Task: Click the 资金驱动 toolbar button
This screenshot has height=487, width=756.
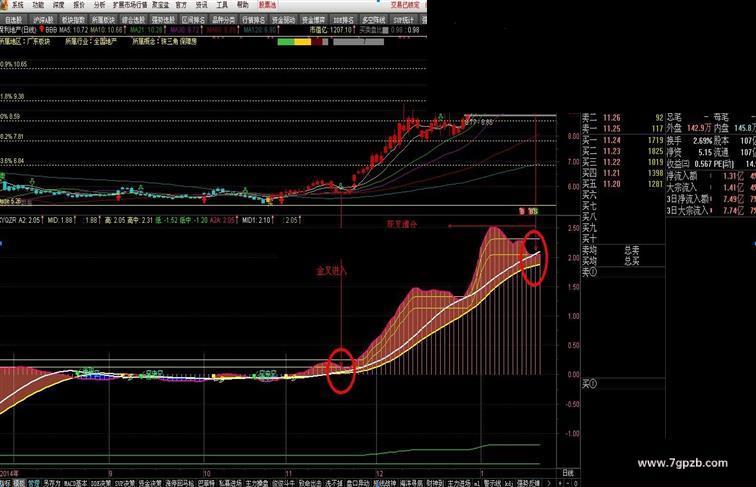Action: point(284,20)
